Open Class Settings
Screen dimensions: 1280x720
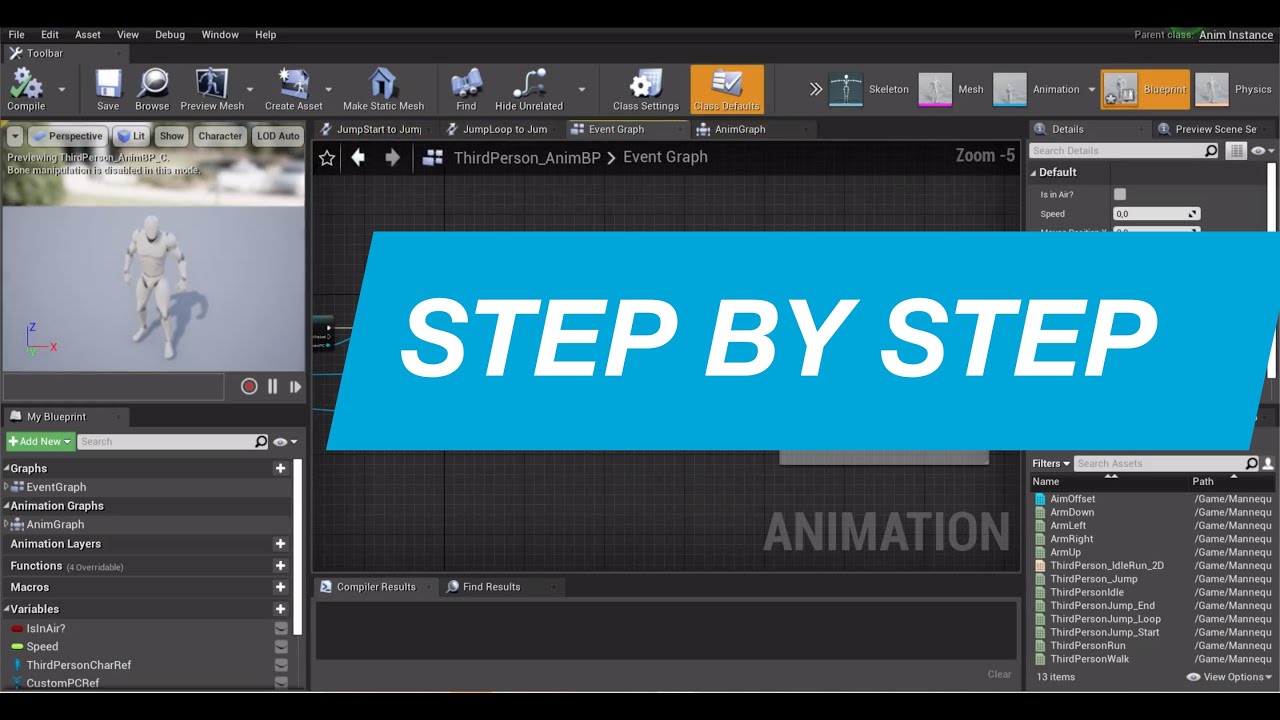tap(646, 89)
